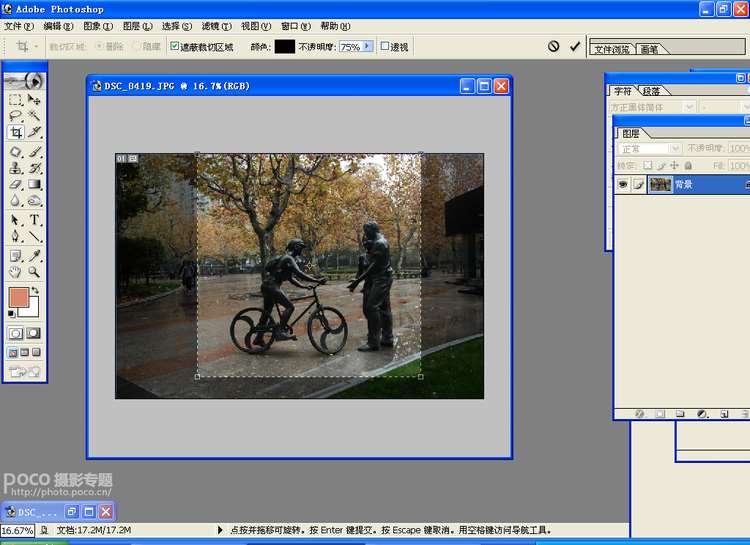Open the white background color picker
The height and width of the screenshot is (545, 750).
(x=31, y=309)
